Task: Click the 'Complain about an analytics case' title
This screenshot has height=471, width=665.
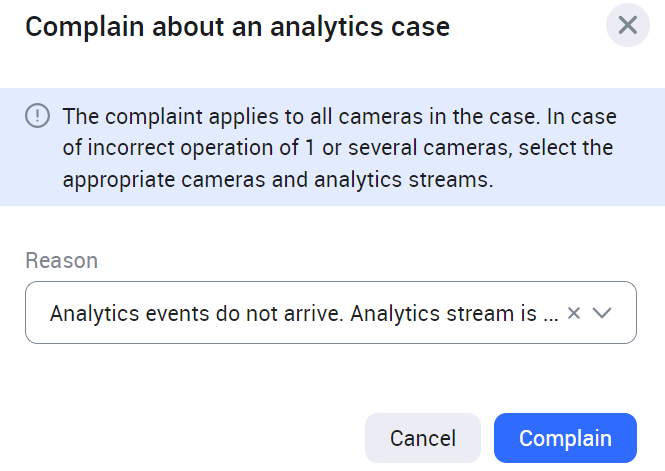Action: (237, 27)
